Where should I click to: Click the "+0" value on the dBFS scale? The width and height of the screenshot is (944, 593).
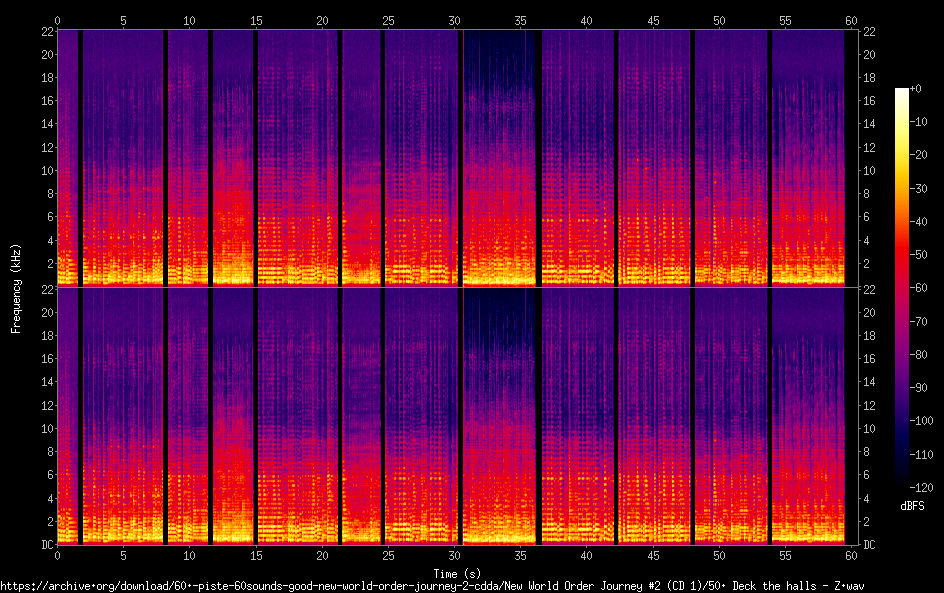915,88
